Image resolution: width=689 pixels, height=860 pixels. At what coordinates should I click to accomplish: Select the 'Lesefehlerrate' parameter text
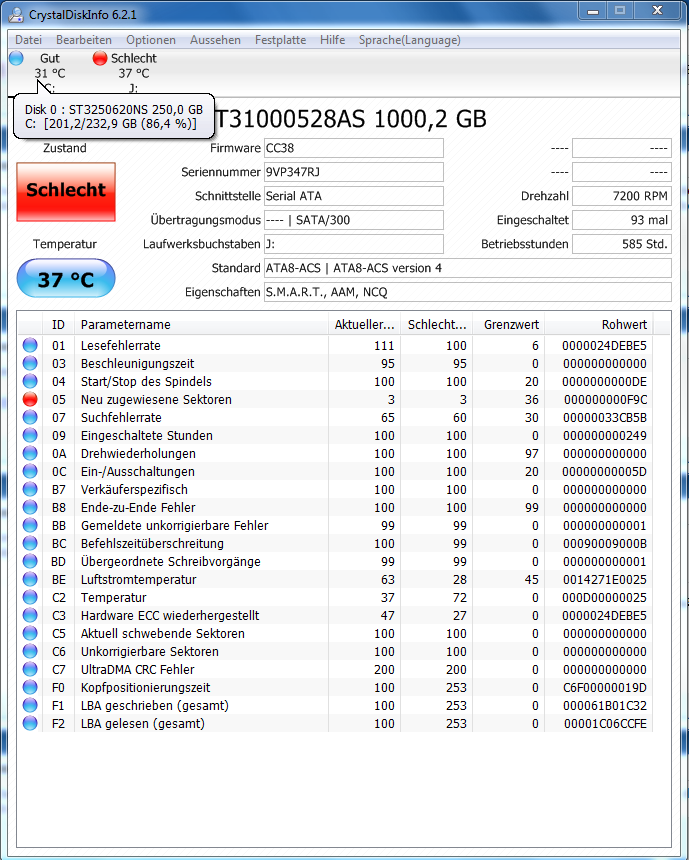(121, 346)
